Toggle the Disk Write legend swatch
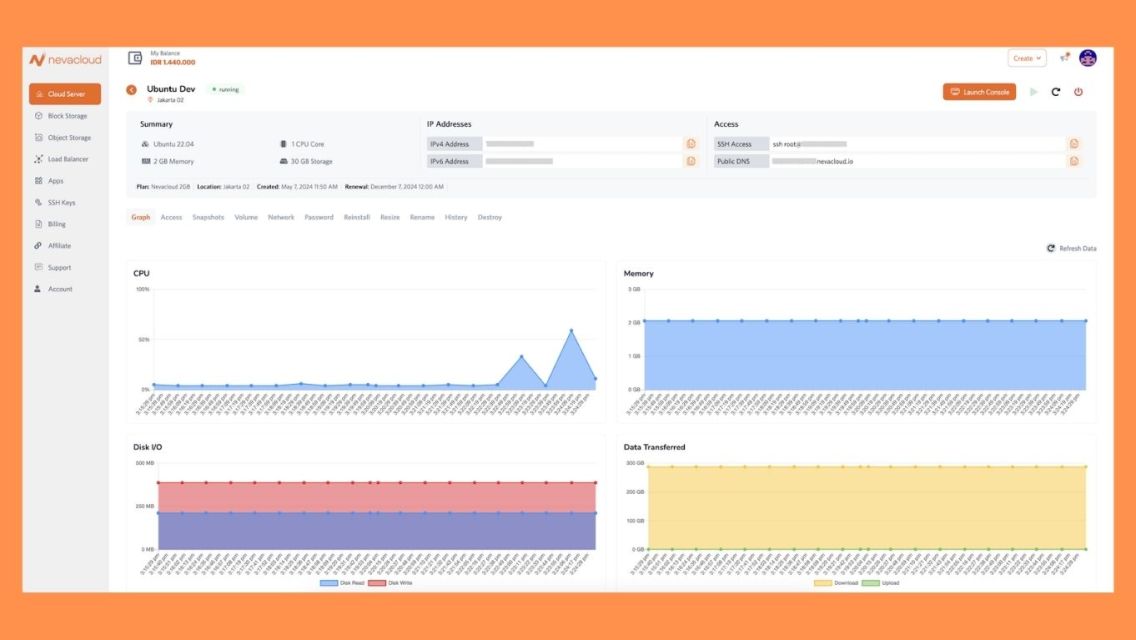Image resolution: width=1136 pixels, height=640 pixels. pos(377,583)
